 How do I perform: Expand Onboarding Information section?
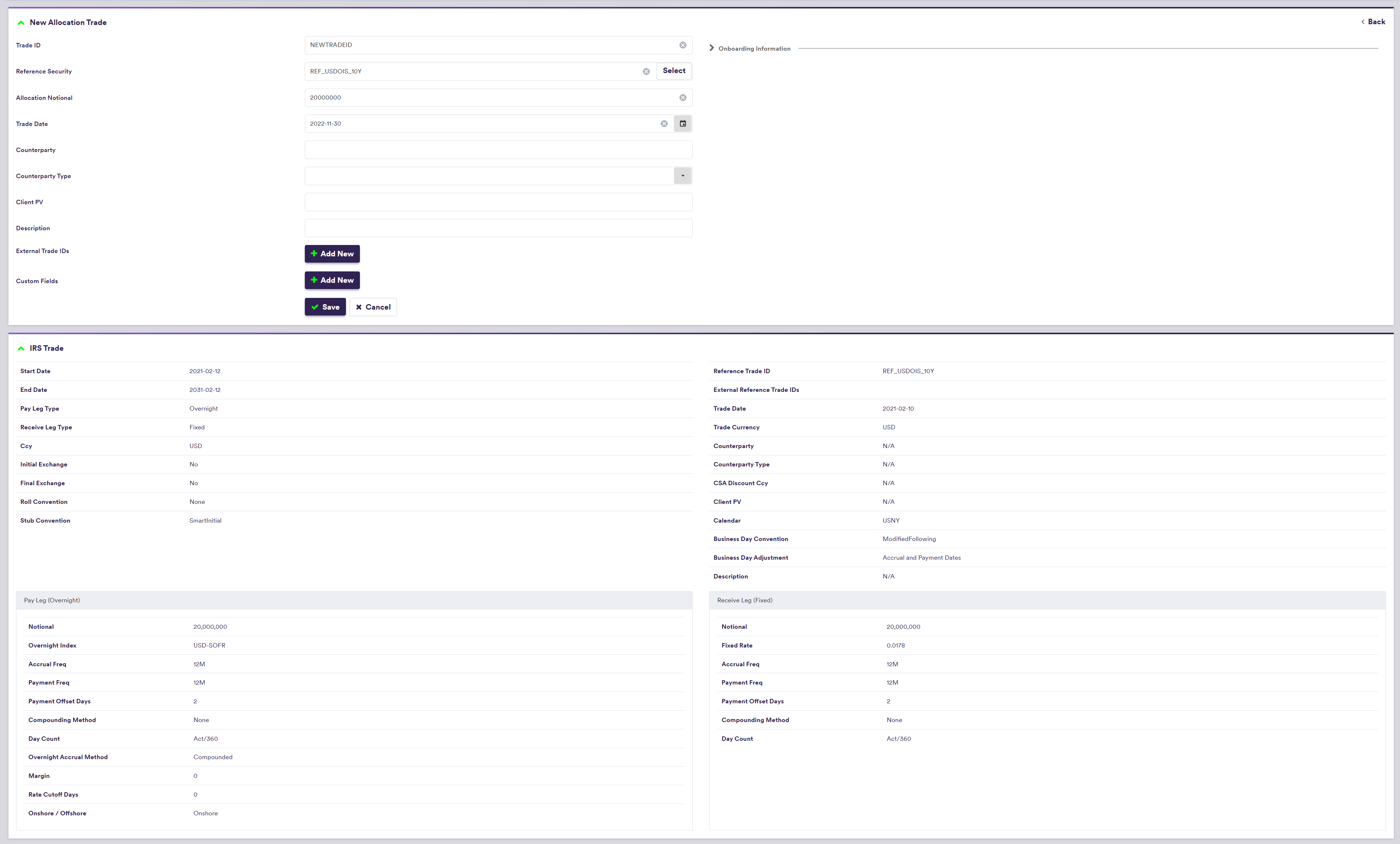(x=711, y=48)
